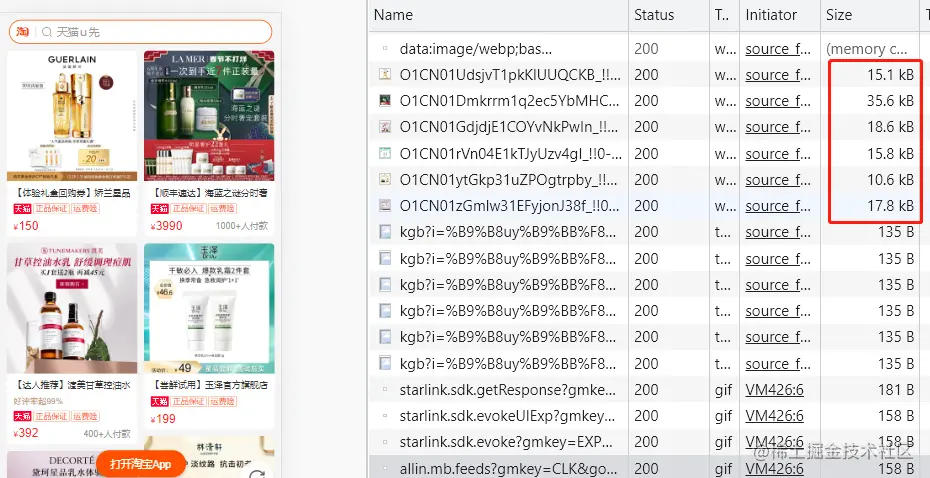
Task: Click icon of first kgb?i= request row
Action: [x=386, y=232]
